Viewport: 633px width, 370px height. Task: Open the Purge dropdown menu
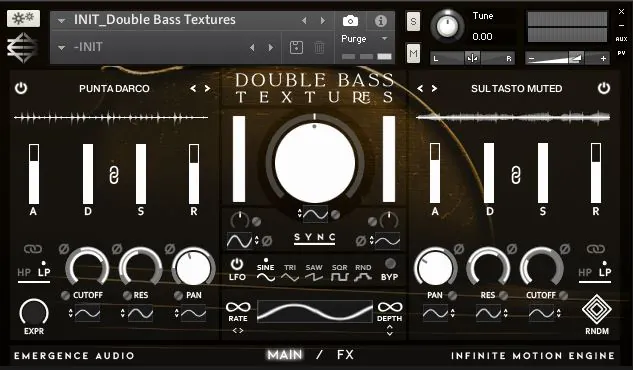[x=384, y=39]
